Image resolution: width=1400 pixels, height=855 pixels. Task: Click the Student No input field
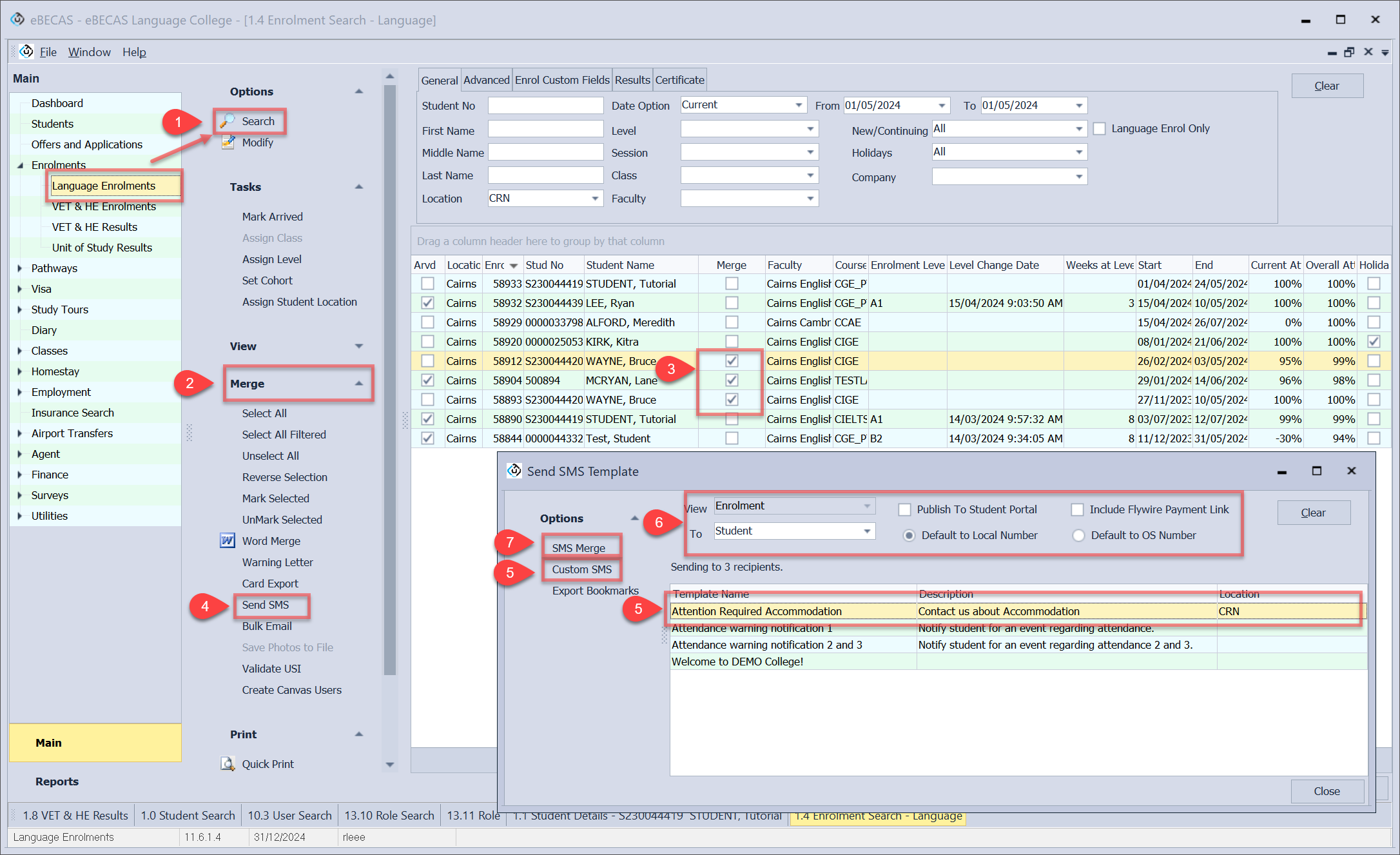point(545,106)
